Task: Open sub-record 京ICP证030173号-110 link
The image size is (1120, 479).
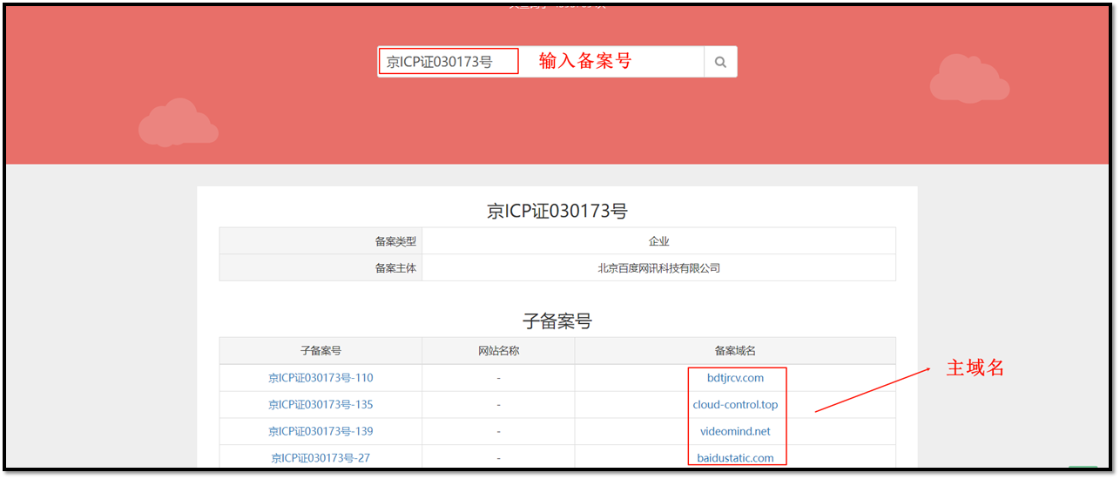Action: (x=321, y=378)
